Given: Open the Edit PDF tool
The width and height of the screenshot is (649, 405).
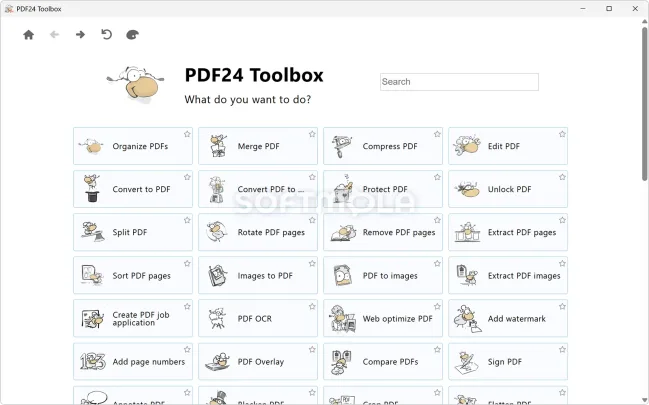Looking at the screenshot, I should [x=508, y=146].
